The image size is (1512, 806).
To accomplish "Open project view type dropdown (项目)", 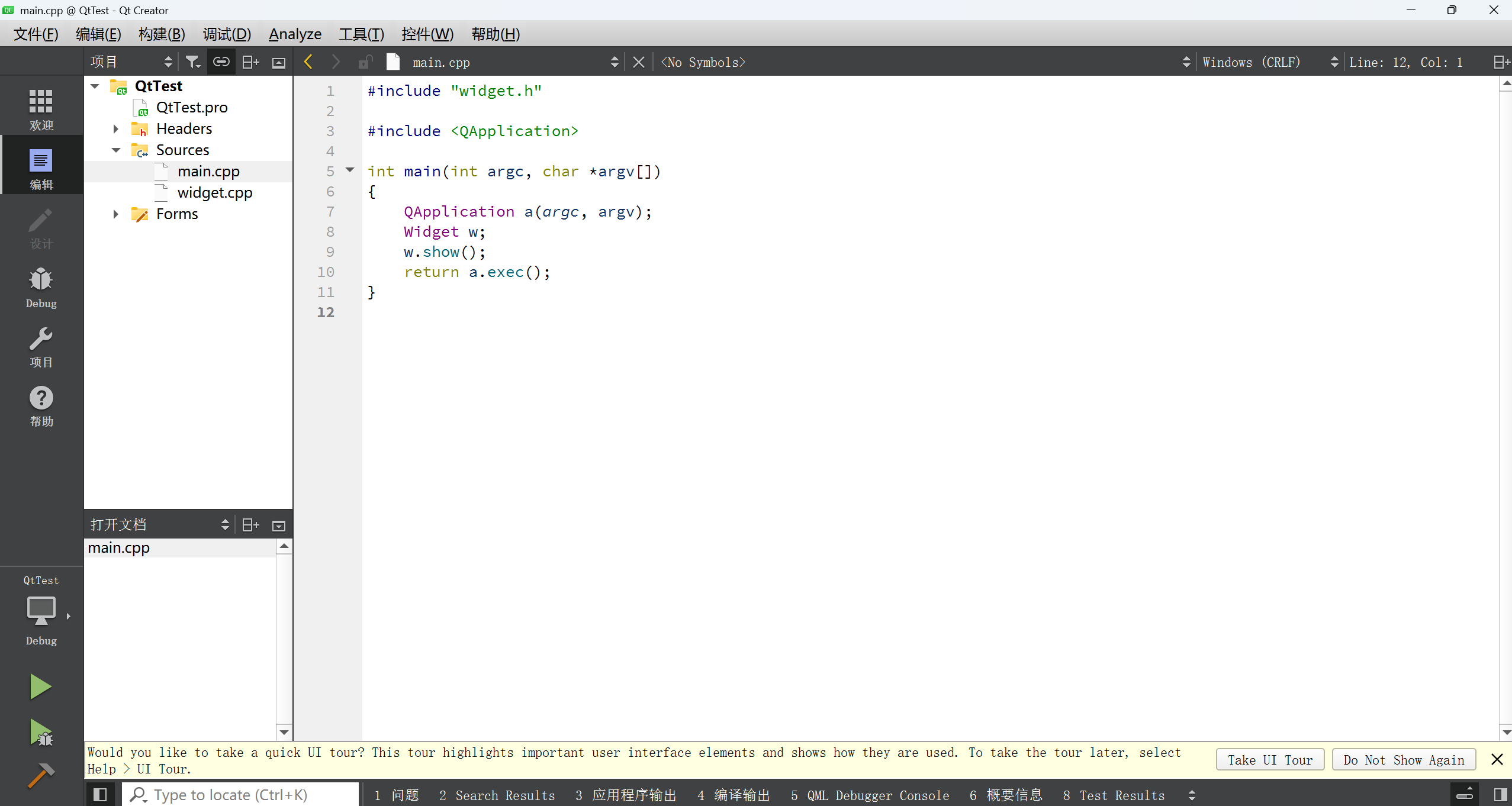I will coord(131,62).
